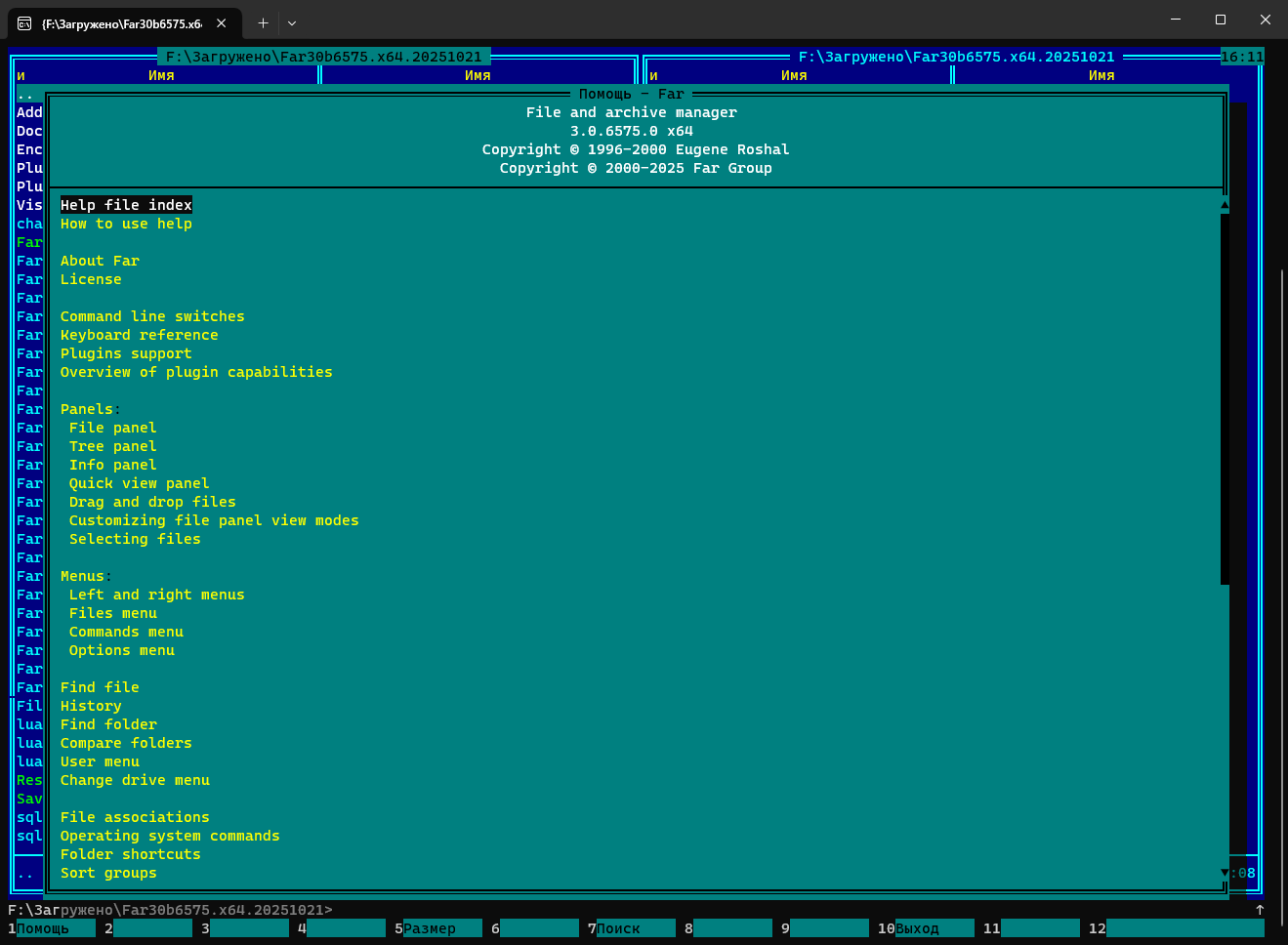Click the help window vertical scrollbar thumb
Image resolution: width=1288 pixels, height=945 pixels.
tap(1225, 399)
